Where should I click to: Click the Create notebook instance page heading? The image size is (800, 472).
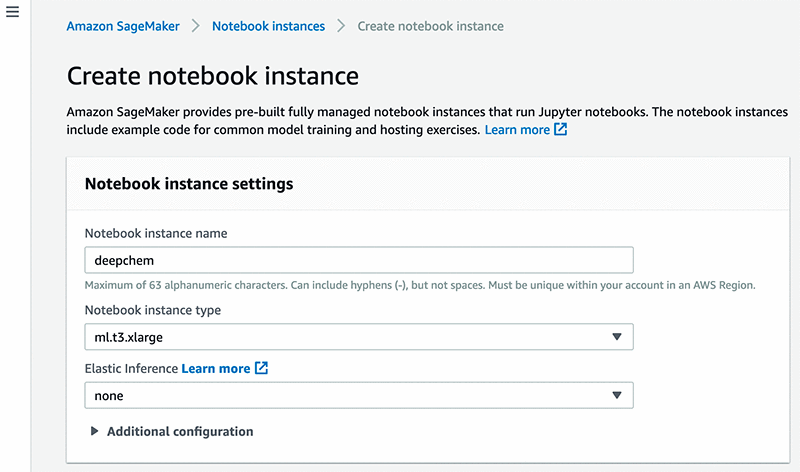pyautogui.click(x=212, y=76)
